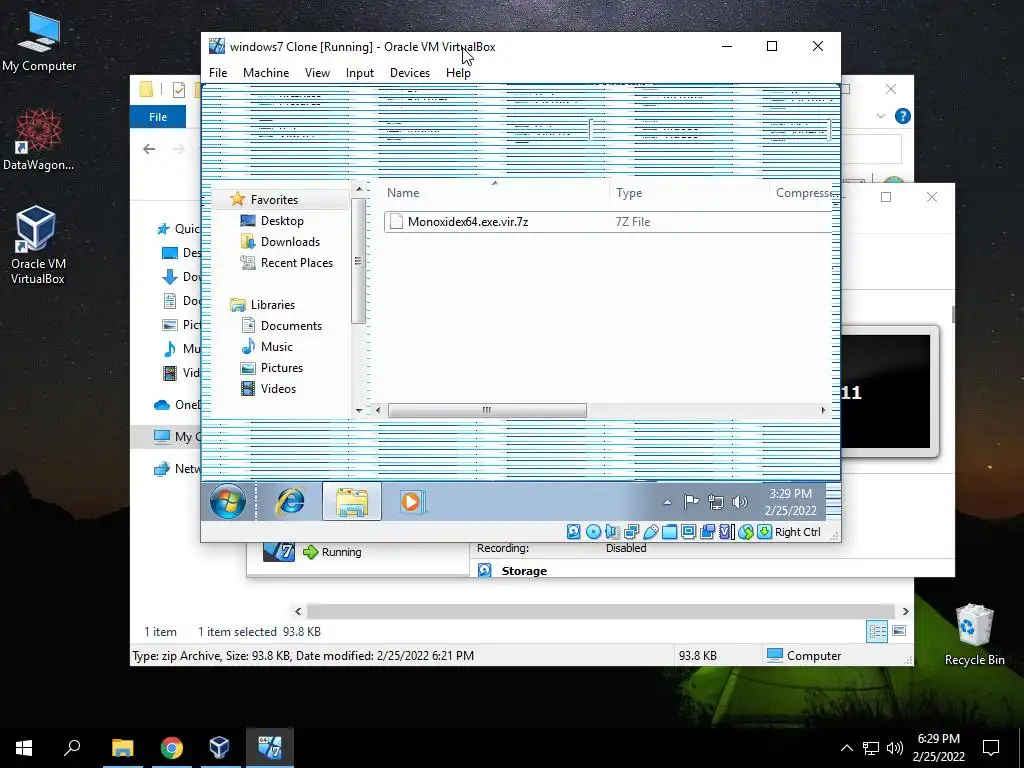Open the File menu in VirtualBox VM window
This screenshot has height=768, width=1024.
(218, 72)
